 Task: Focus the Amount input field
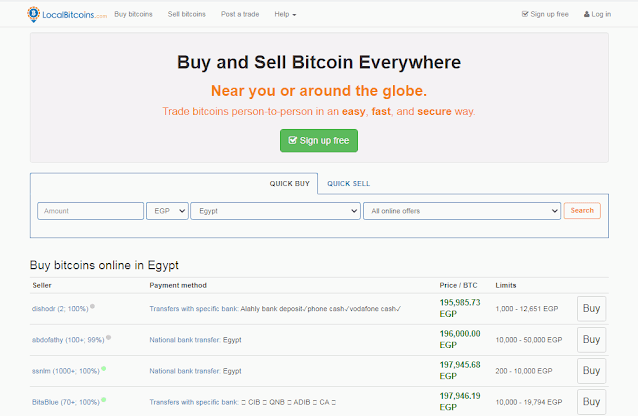pyautogui.click(x=90, y=211)
